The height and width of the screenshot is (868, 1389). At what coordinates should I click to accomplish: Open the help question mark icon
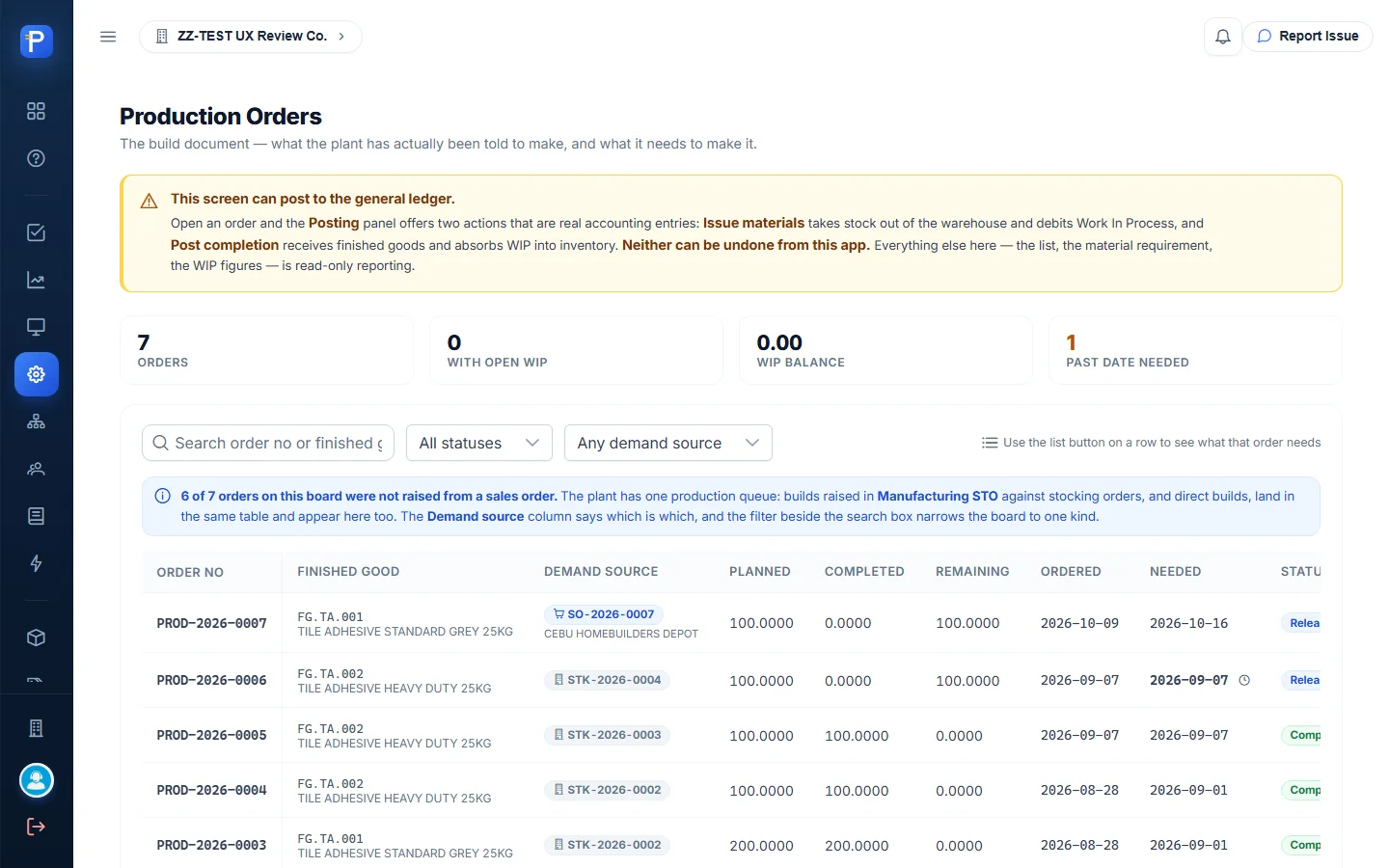tap(37, 158)
